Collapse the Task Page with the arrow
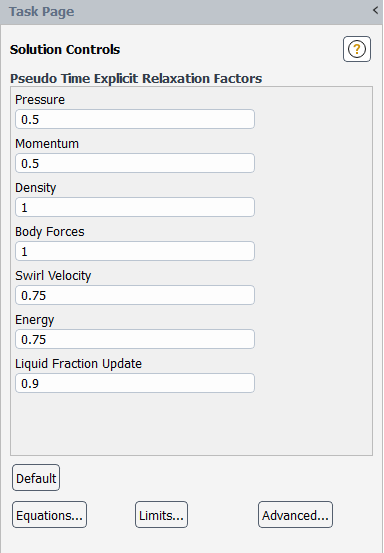Screen dimensions: 384x553 375,11
